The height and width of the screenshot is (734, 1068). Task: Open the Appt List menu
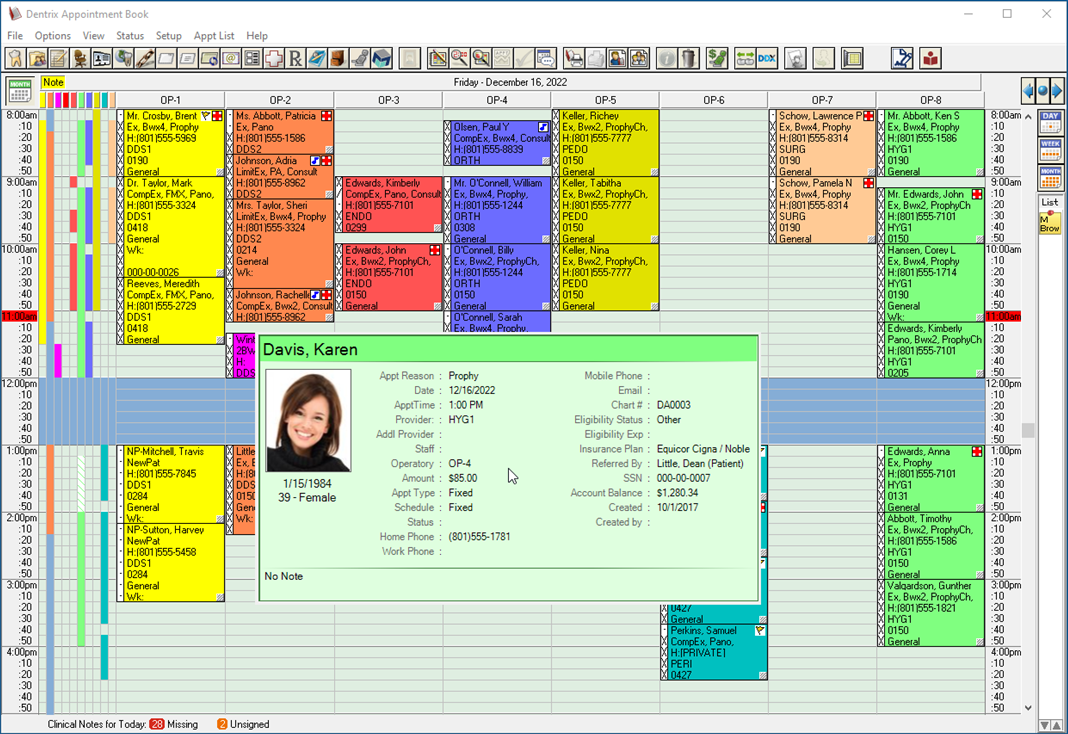[x=214, y=36]
